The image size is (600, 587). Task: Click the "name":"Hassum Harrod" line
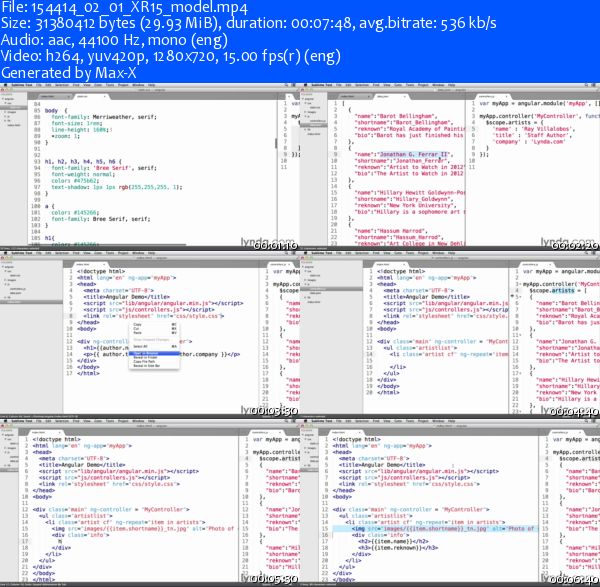390,231
